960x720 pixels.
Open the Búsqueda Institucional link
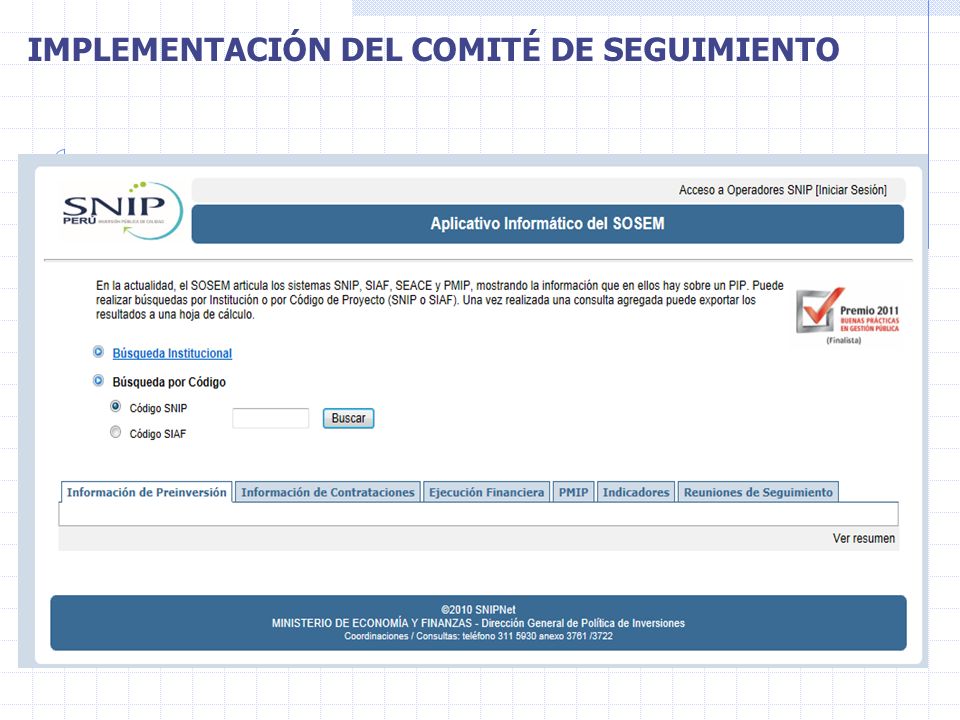(x=172, y=353)
